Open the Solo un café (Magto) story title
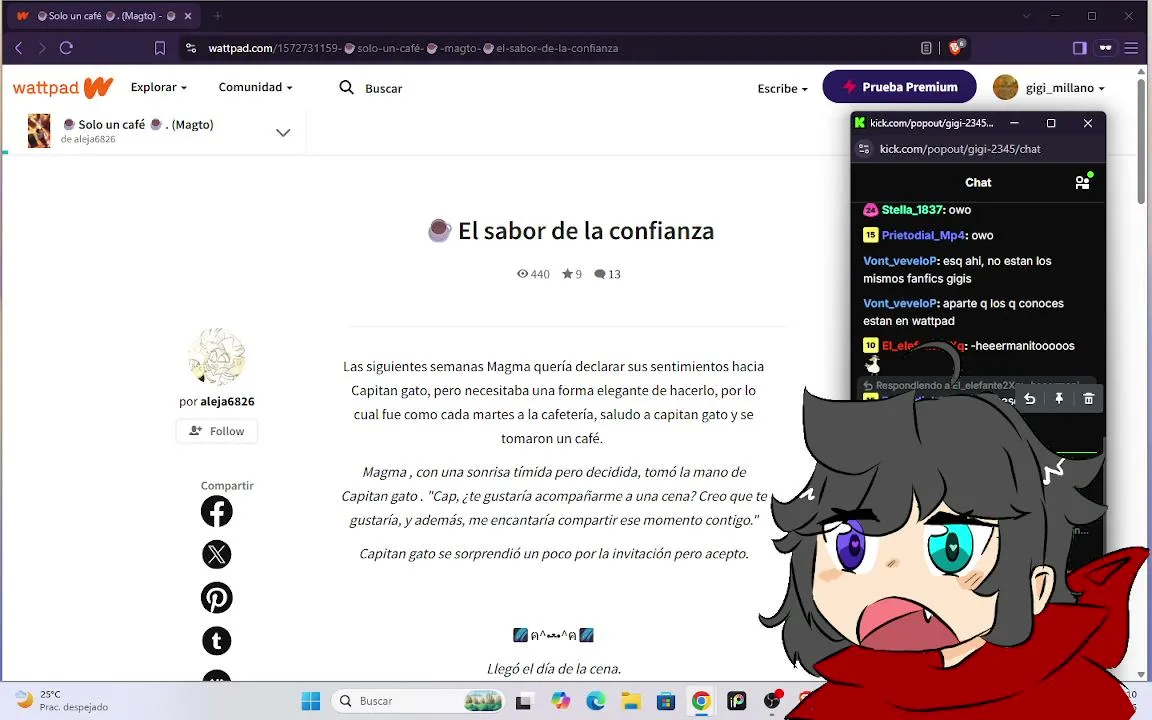The height and width of the screenshot is (720, 1152). [x=138, y=124]
